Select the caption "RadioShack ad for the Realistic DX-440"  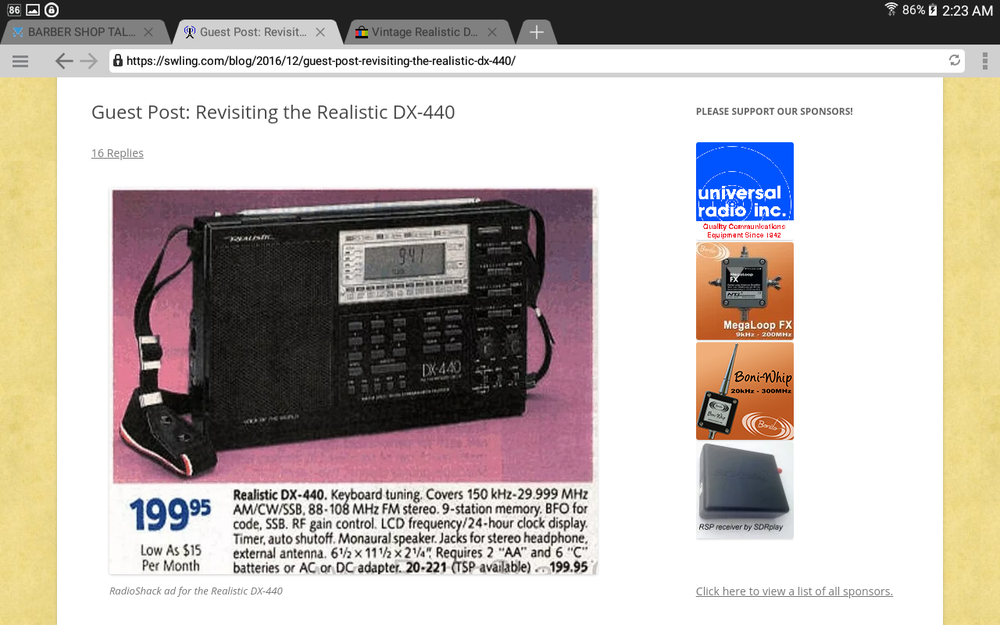tap(196, 591)
